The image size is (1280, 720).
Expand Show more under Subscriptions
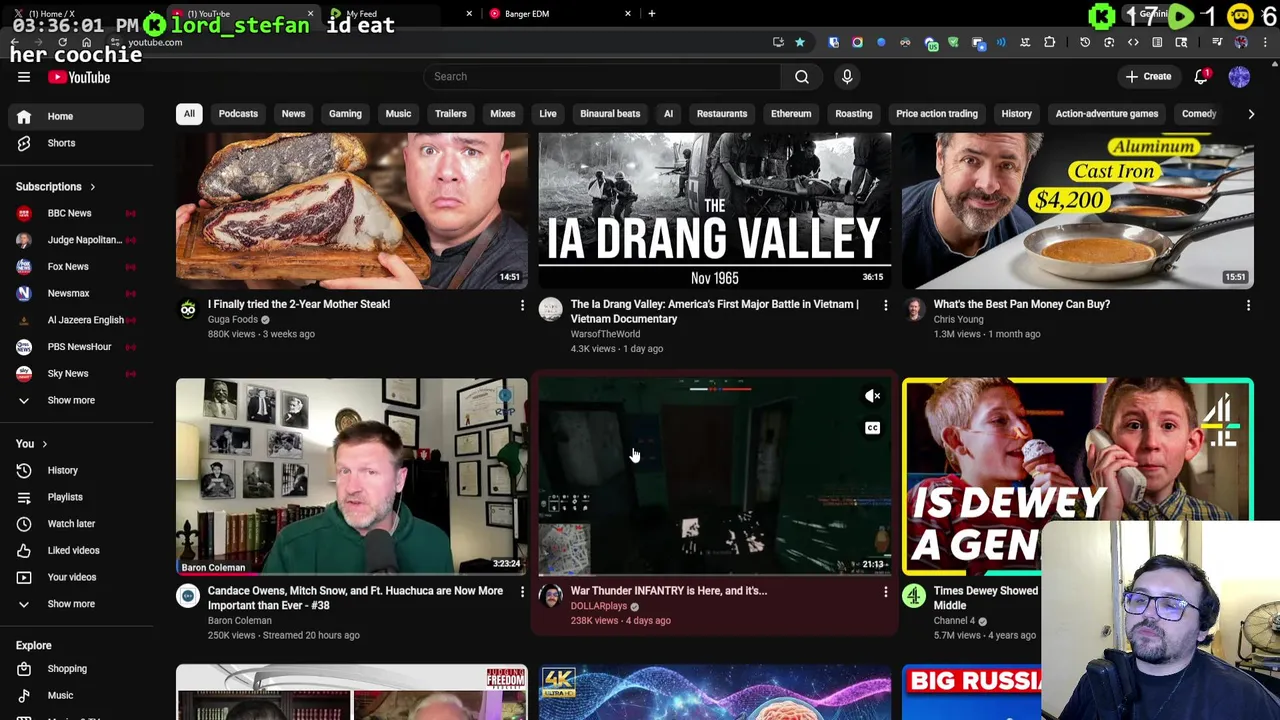tap(76, 400)
